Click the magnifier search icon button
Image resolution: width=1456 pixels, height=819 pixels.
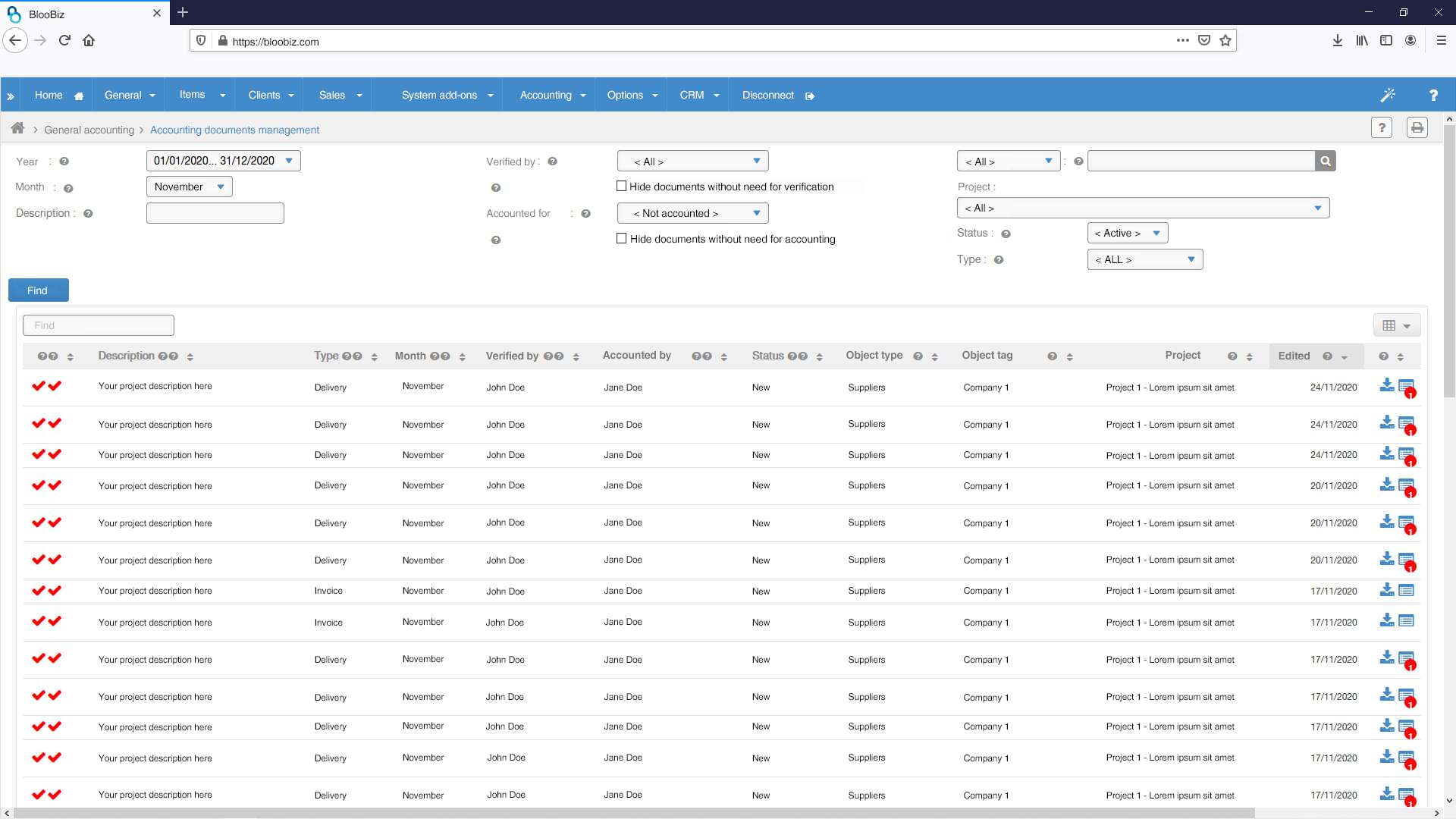1325,161
